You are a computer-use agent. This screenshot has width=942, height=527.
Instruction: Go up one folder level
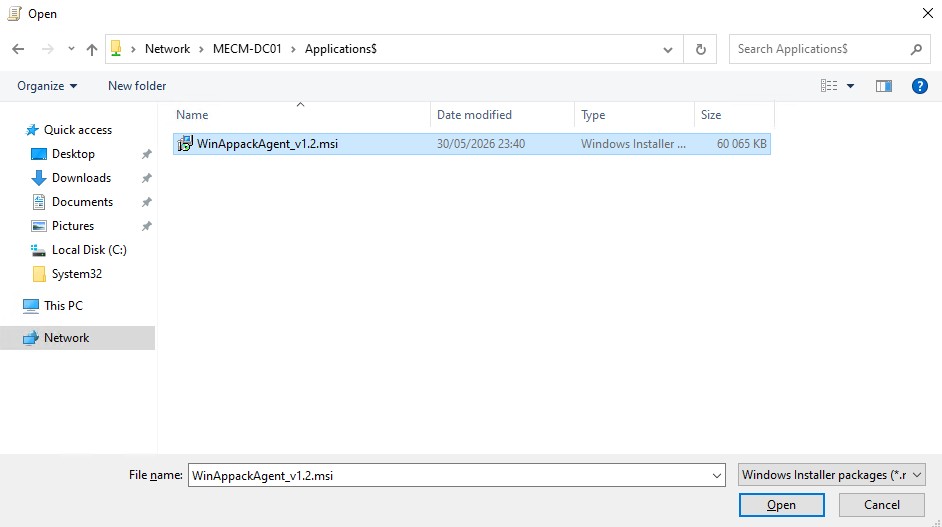[91, 49]
